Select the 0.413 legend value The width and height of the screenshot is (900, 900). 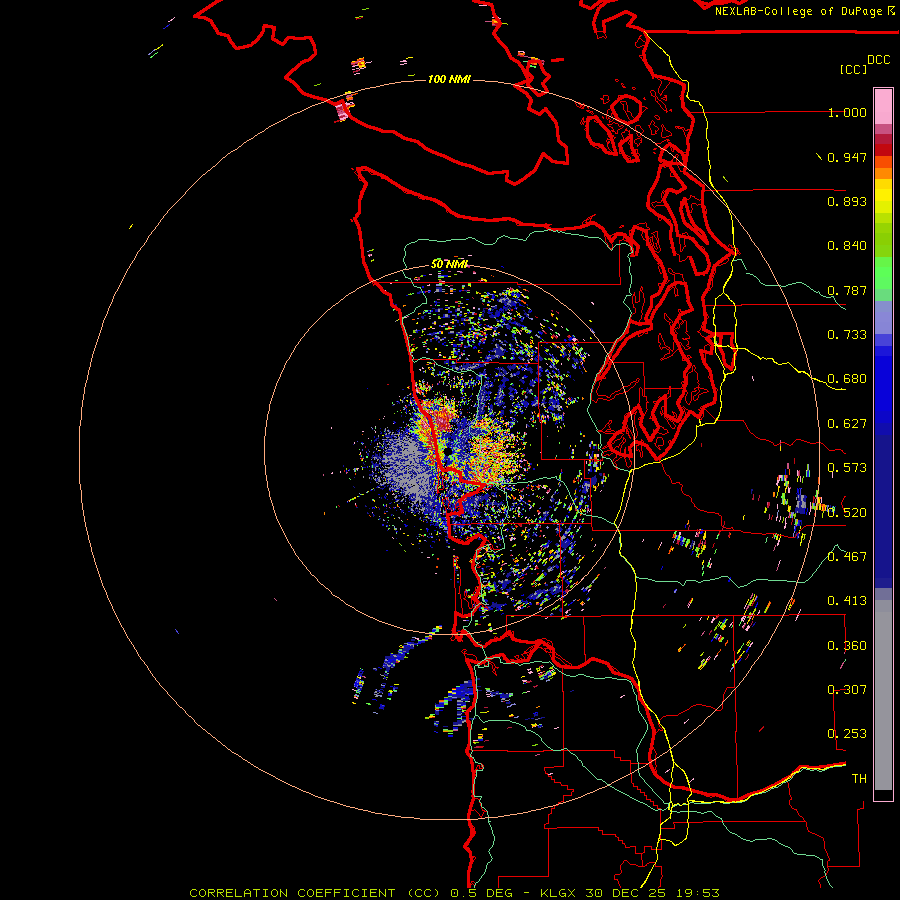tap(847, 601)
